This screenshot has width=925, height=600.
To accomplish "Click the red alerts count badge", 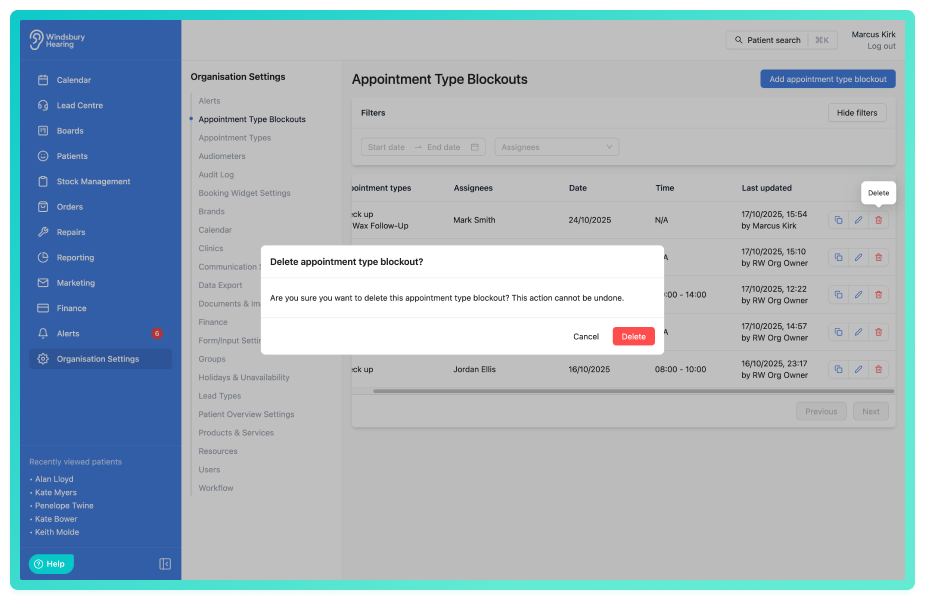I will coord(156,333).
